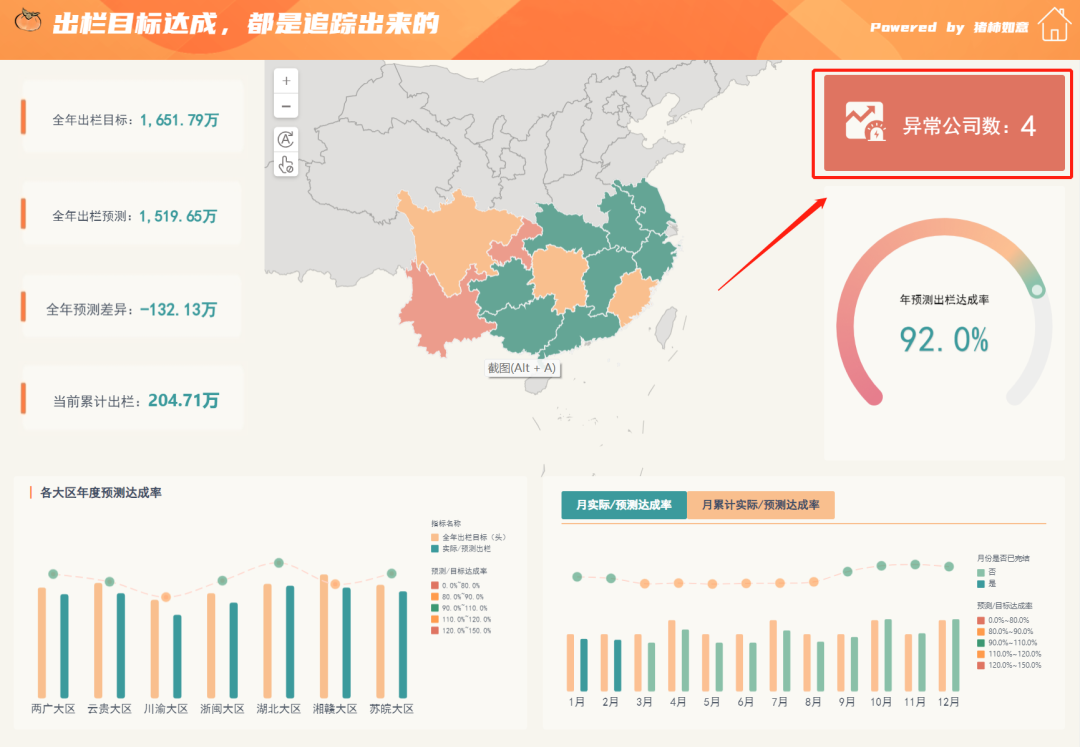Click the 全年出栏预测 value 1,519.65万
Image resolution: width=1080 pixels, height=747 pixels.
(x=178, y=216)
